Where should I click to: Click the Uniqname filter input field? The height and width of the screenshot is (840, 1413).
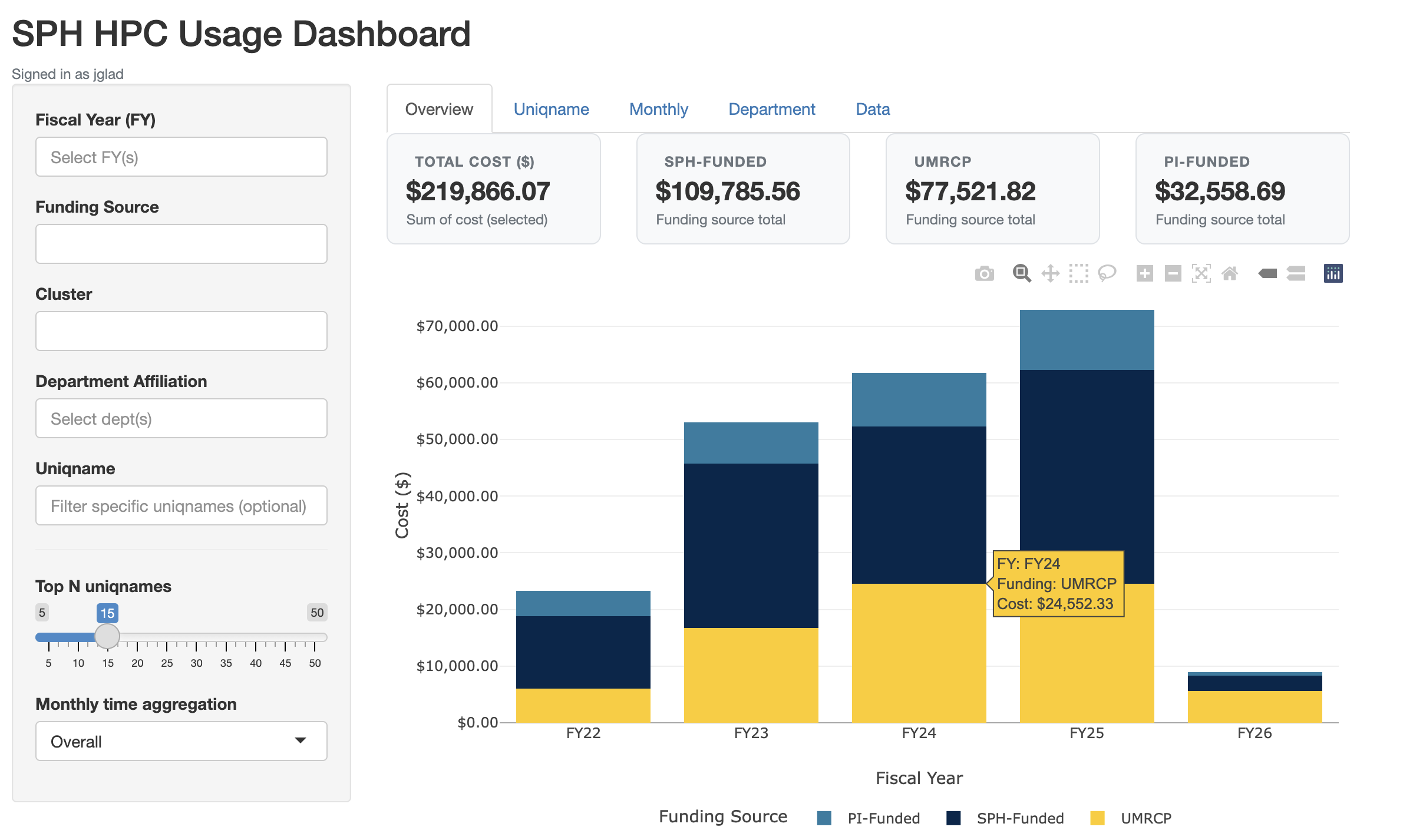pos(180,505)
